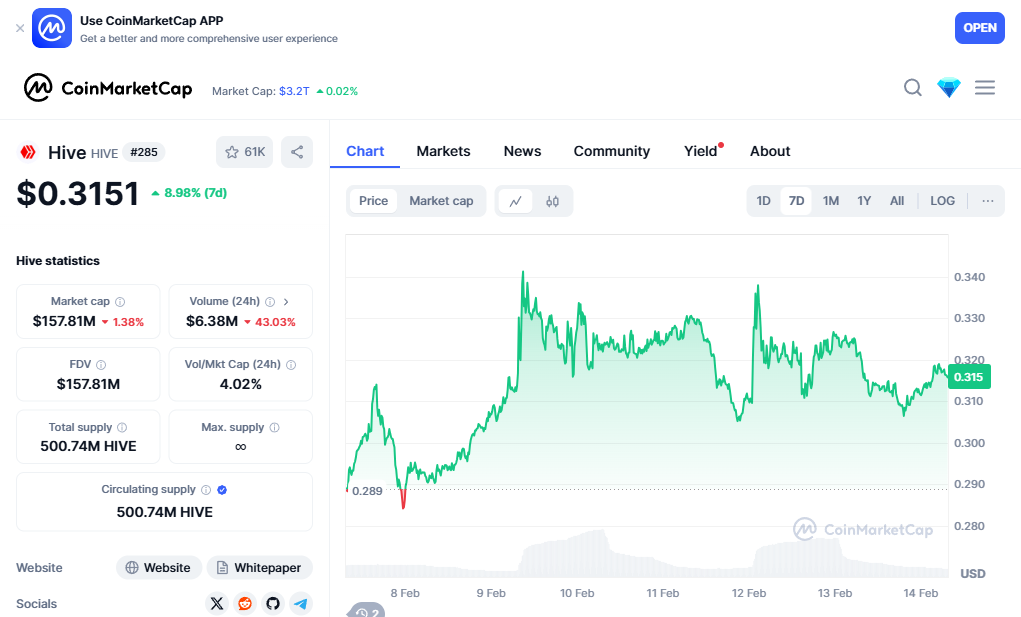Select the Price chart toggle
This screenshot has height=617, width=1021.
coord(373,201)
